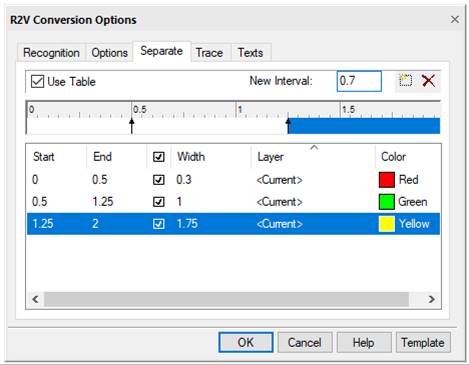Click the ruler marker at 0.5
The height and width of the screenshot is (365, 469).
click(132, 126)
